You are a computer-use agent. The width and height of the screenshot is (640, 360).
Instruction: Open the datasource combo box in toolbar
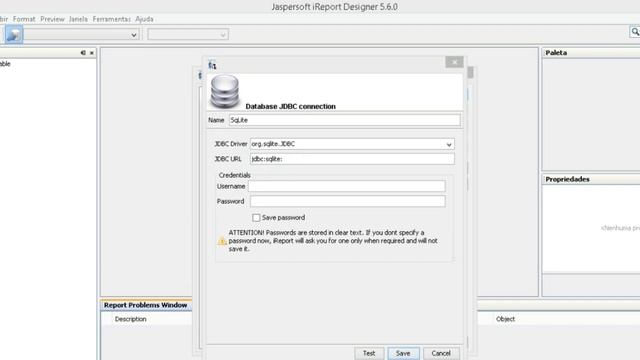[82, 35]
